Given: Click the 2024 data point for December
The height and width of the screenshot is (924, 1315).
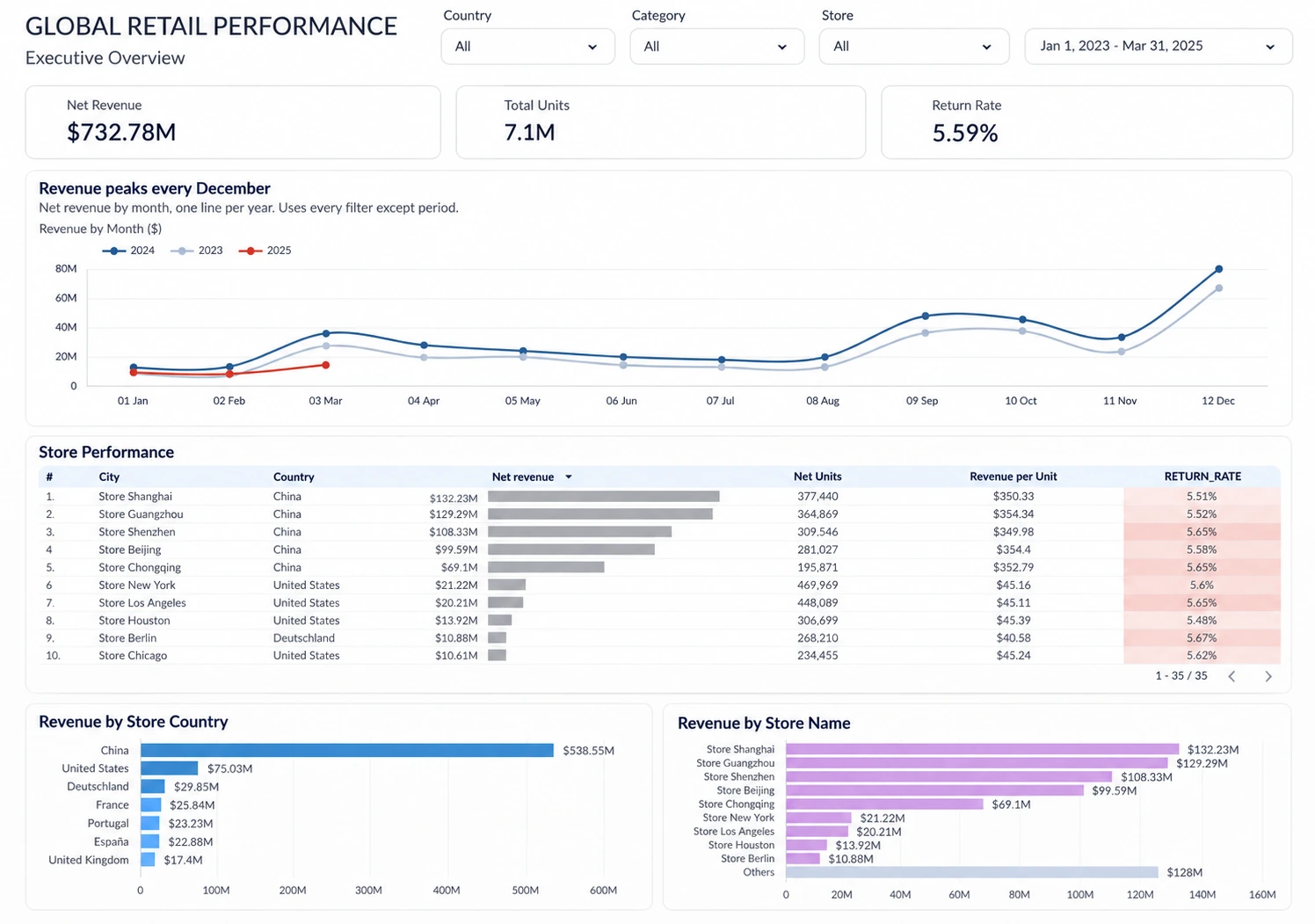Looking at the screenshot, I should click(1218, 269).
